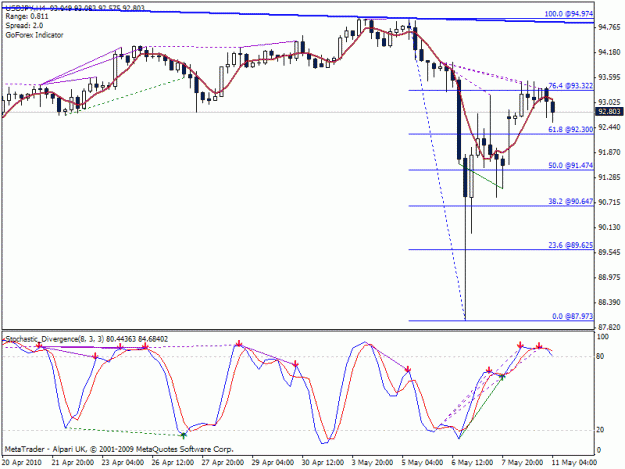625x469 pixels.
Task: Click the stochastic scale value 80
Action: (600, 356)
